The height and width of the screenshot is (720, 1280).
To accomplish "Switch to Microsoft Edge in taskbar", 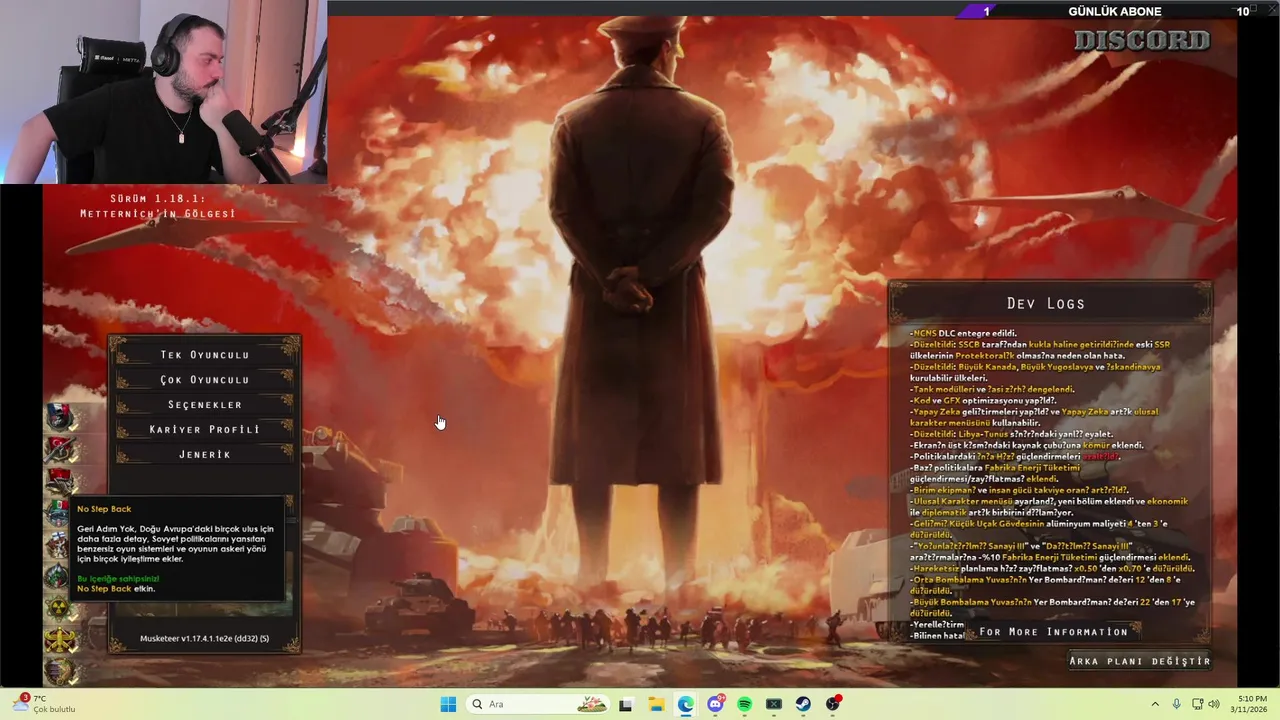I will coord(685,704).
